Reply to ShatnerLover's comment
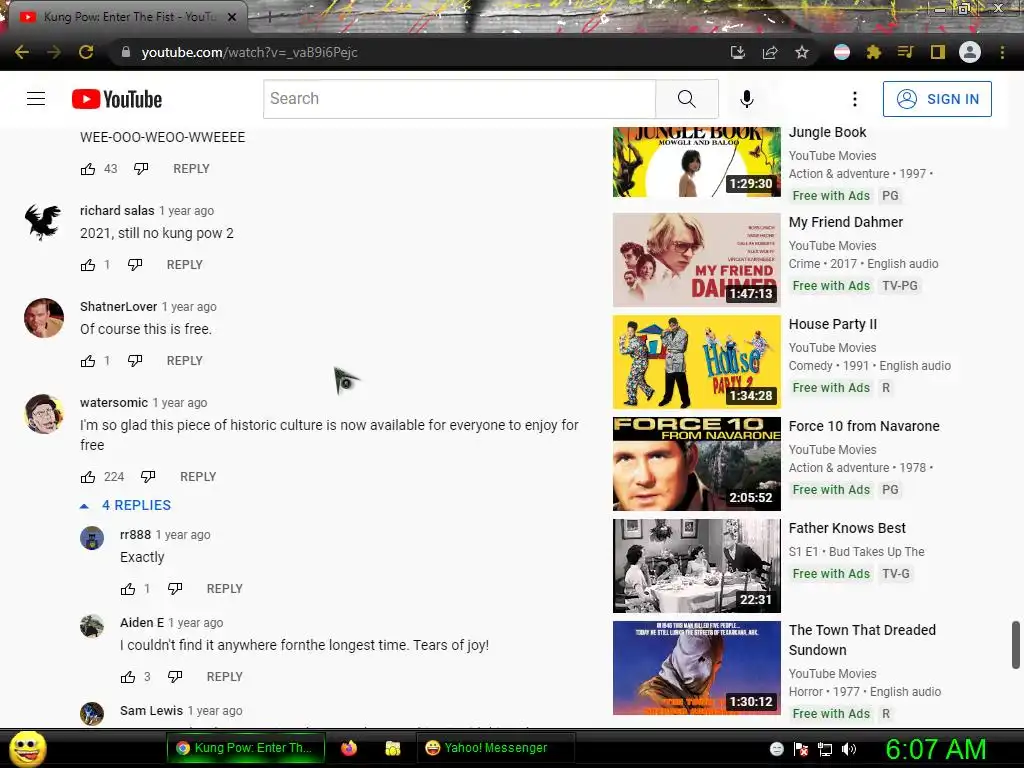This screenshot has height=768, width=1024. [x=185, y=360]
